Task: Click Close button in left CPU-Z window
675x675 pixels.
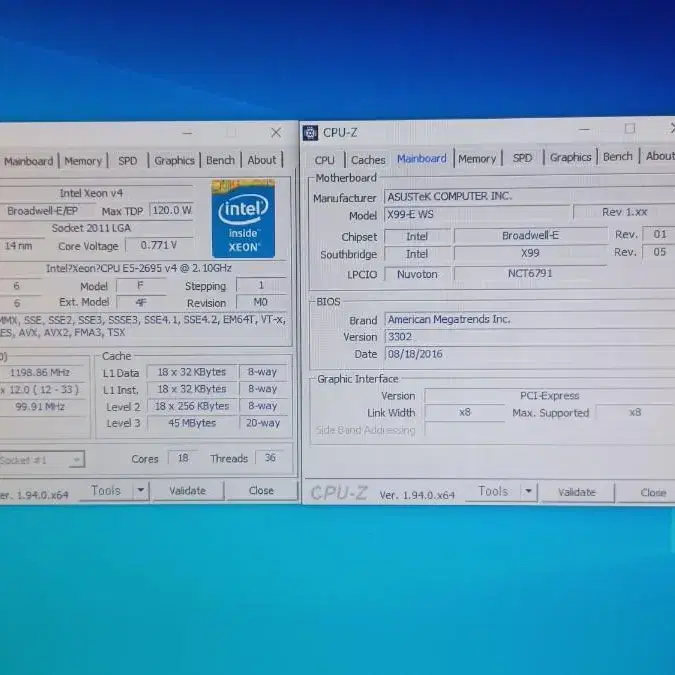Action: pos(261,490)
